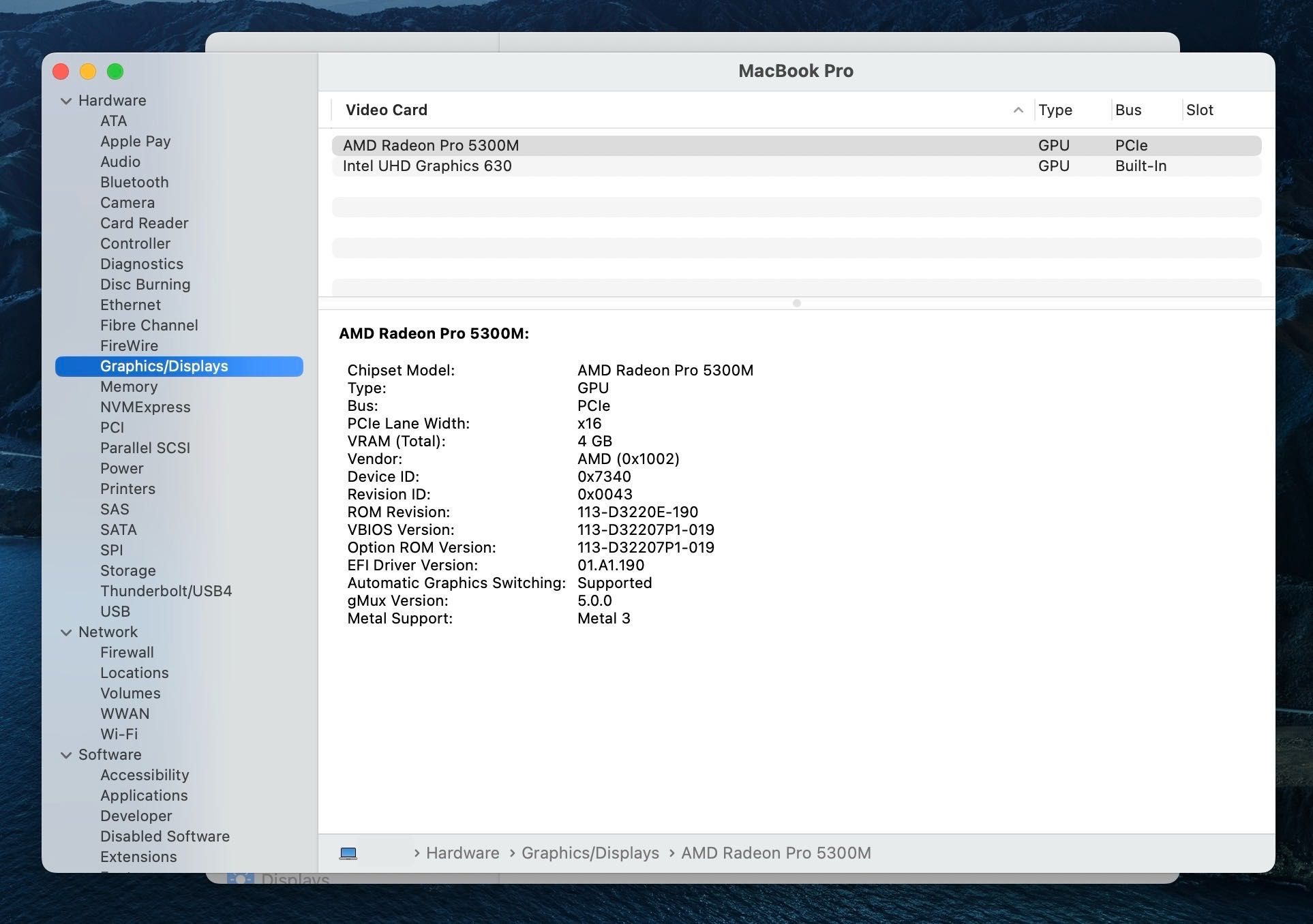
Task: Open SPI section
Action: (x=111, y=550)
